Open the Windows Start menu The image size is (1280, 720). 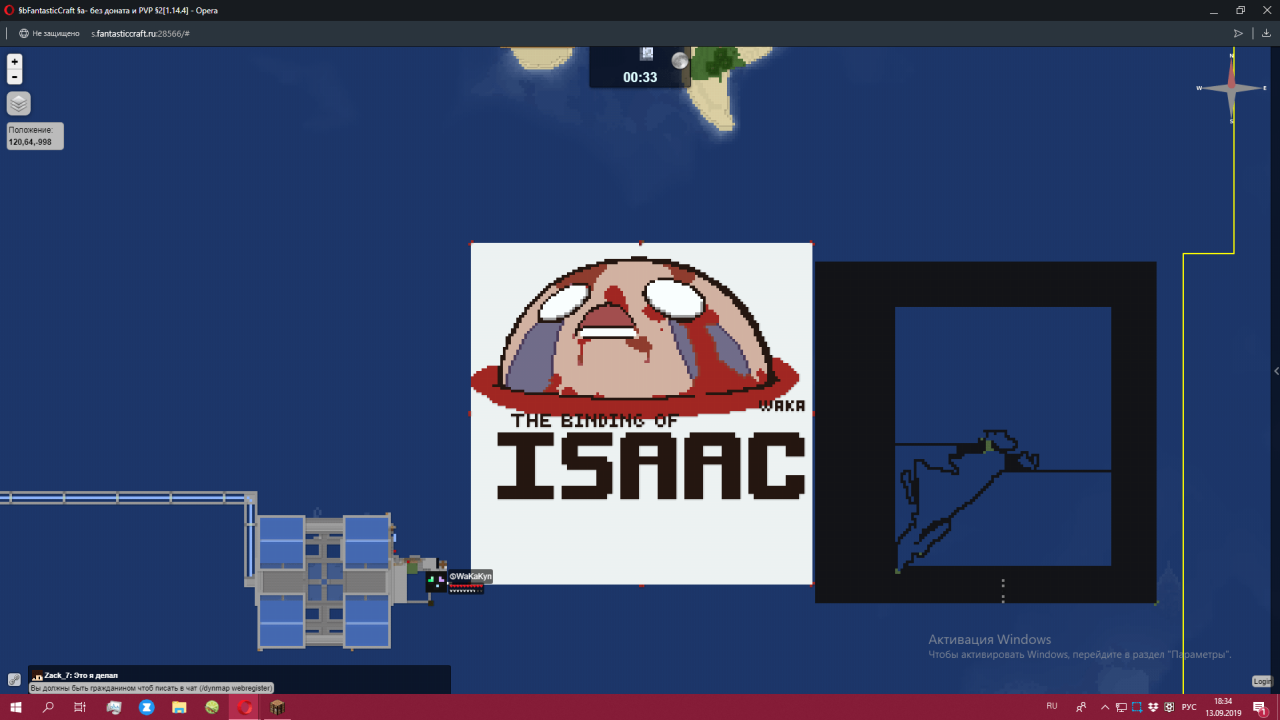point(16,707)
